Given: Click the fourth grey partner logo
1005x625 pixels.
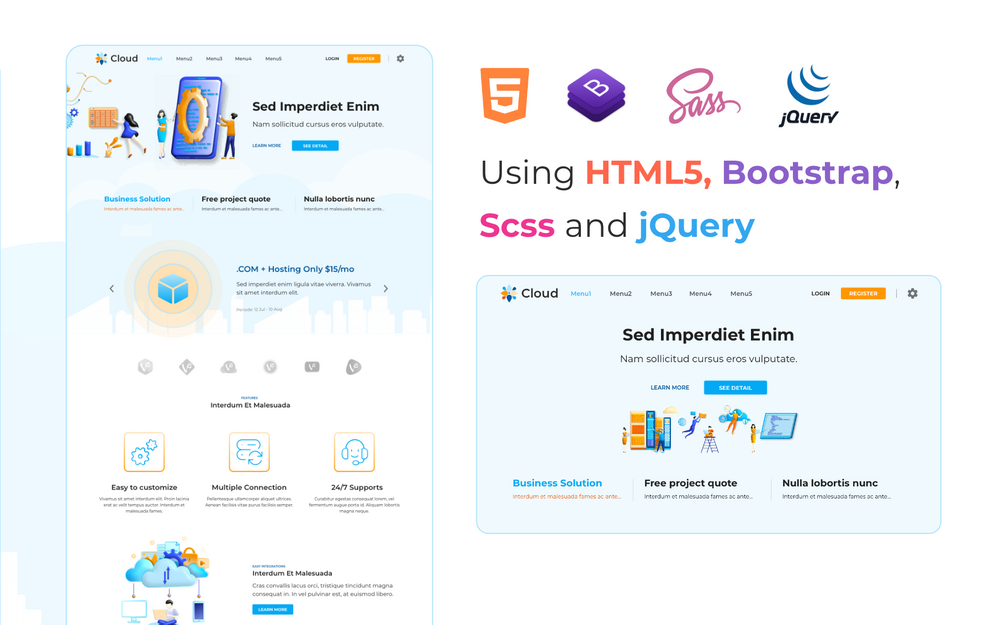Looking at the screenshot, I should [270, 367].
